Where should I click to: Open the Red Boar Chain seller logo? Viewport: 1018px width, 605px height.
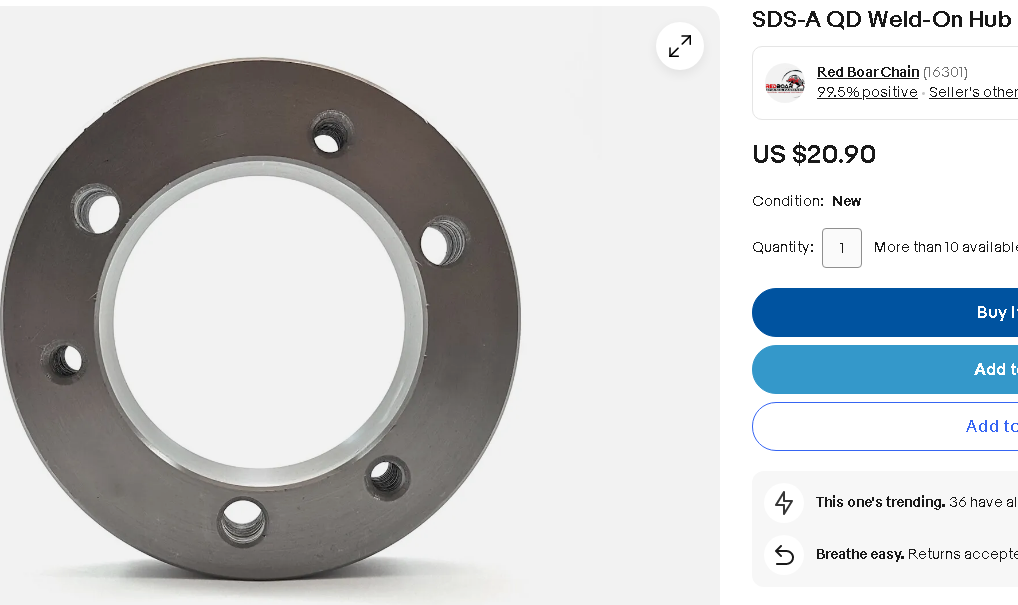click(x=785, y=83)
